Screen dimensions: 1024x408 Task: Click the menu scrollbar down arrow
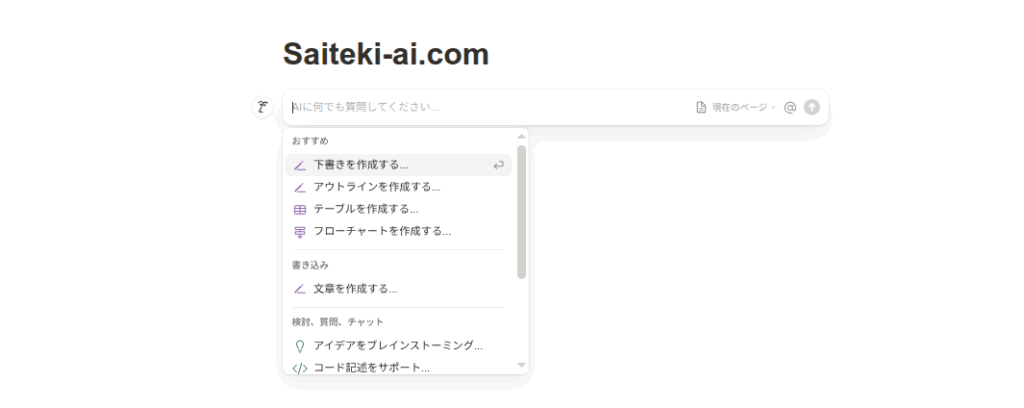(521, 366)
